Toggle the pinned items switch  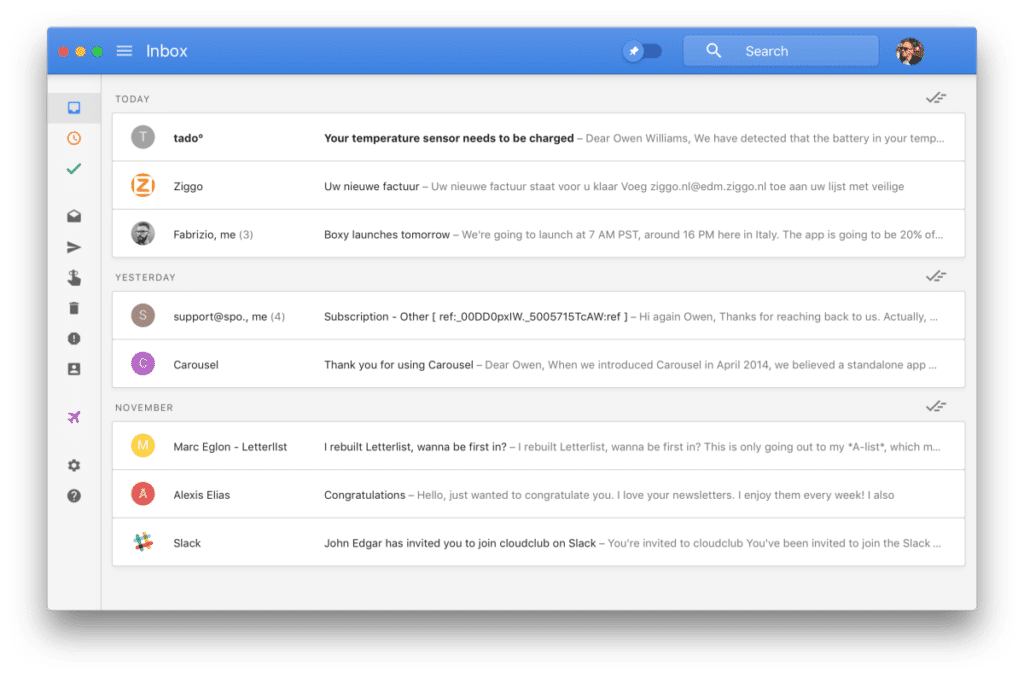point(643,51)
